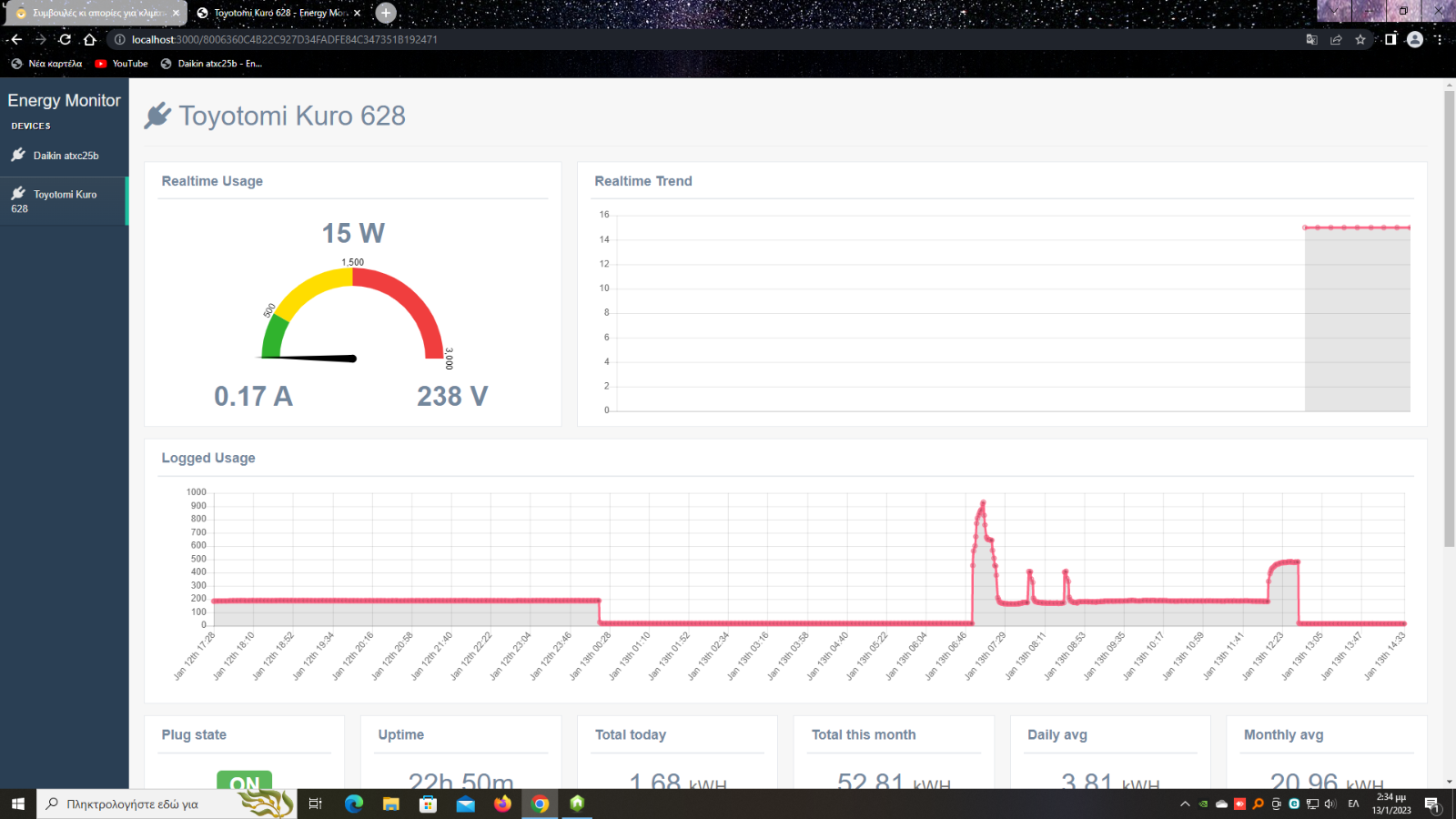Click the plug icon beside Toyotomi Kuro 628 sidebar entry
The height and width of the screenshot is (819, 1456).
[x=18, y=193]
